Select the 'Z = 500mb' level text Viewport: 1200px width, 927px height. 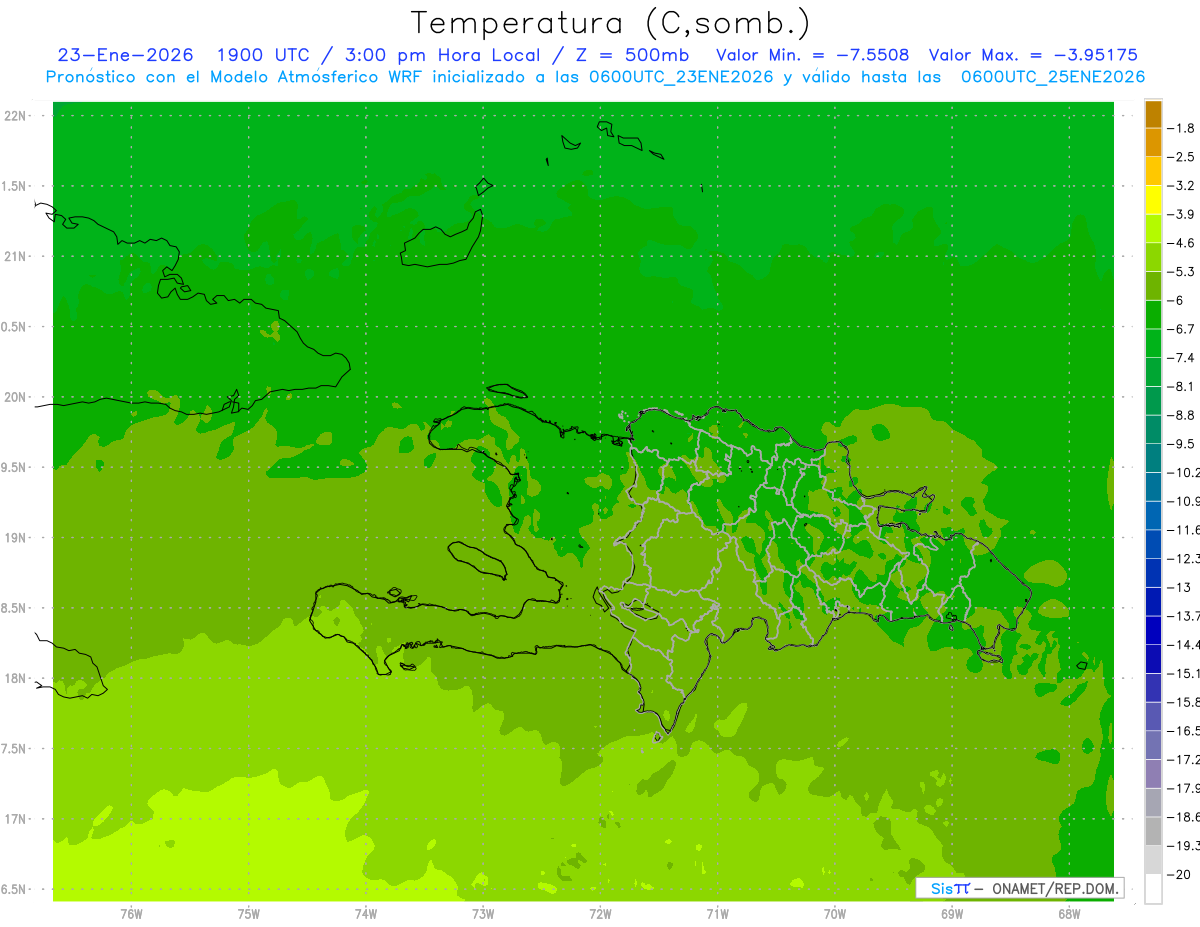[x=632, y=55]
